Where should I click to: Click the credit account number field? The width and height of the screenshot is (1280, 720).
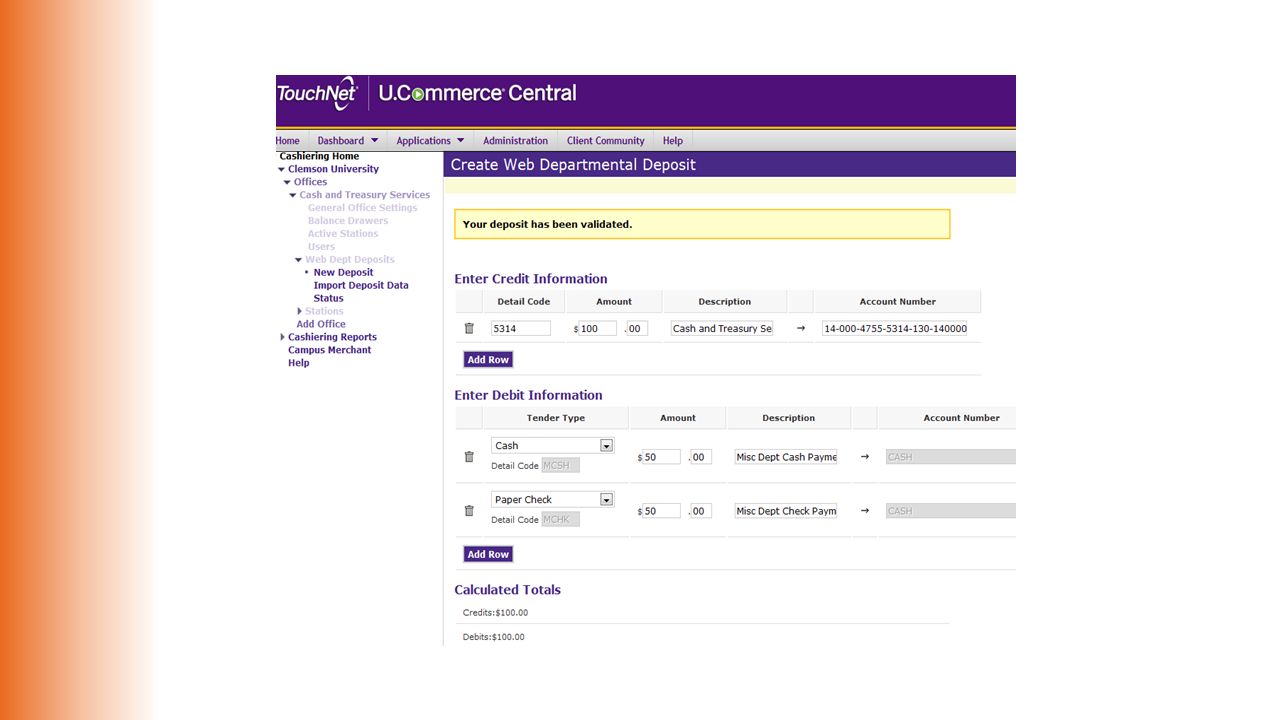click(x=895, y=328)
